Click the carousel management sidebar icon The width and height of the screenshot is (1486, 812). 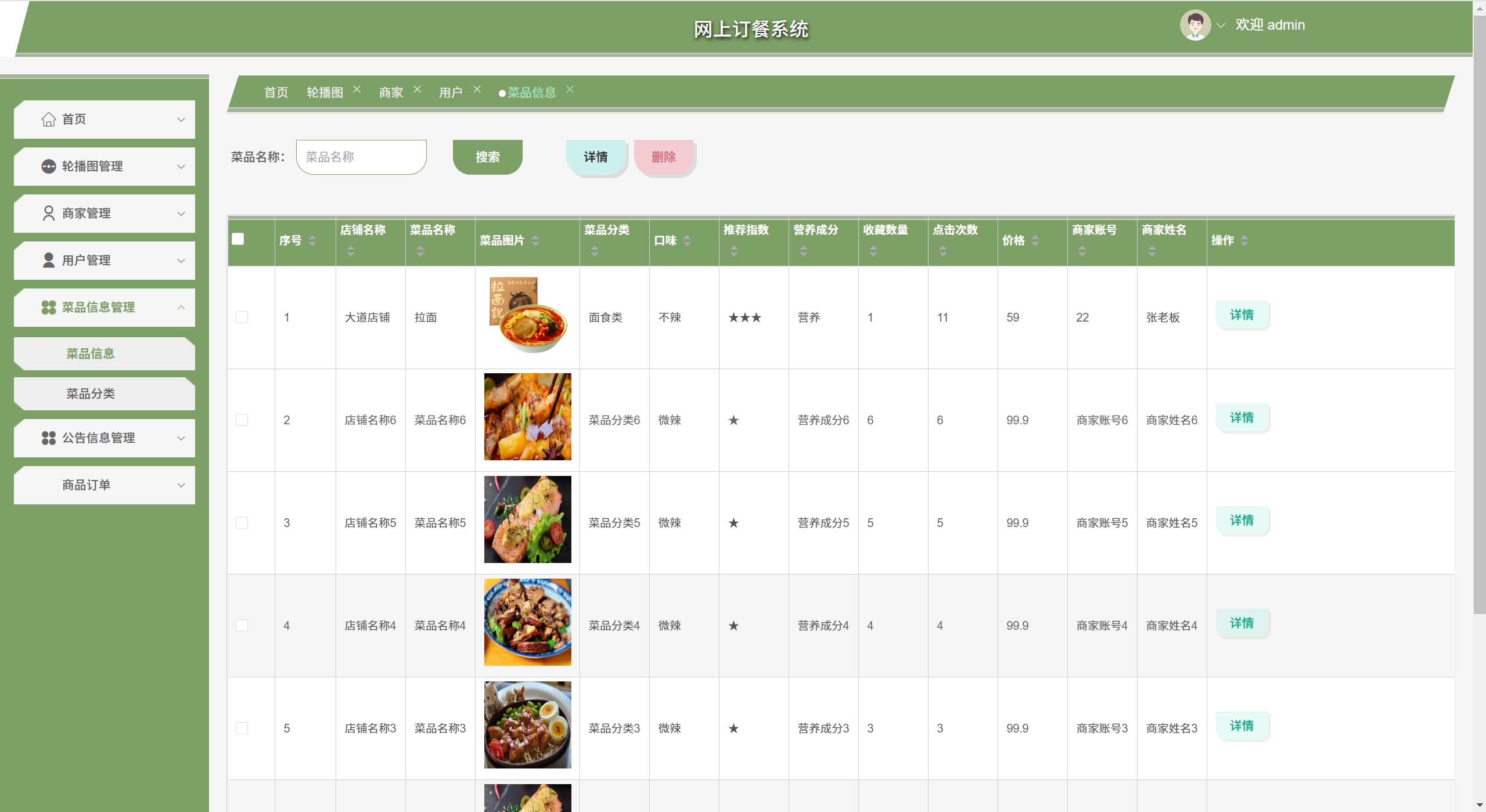coord(49,167)
